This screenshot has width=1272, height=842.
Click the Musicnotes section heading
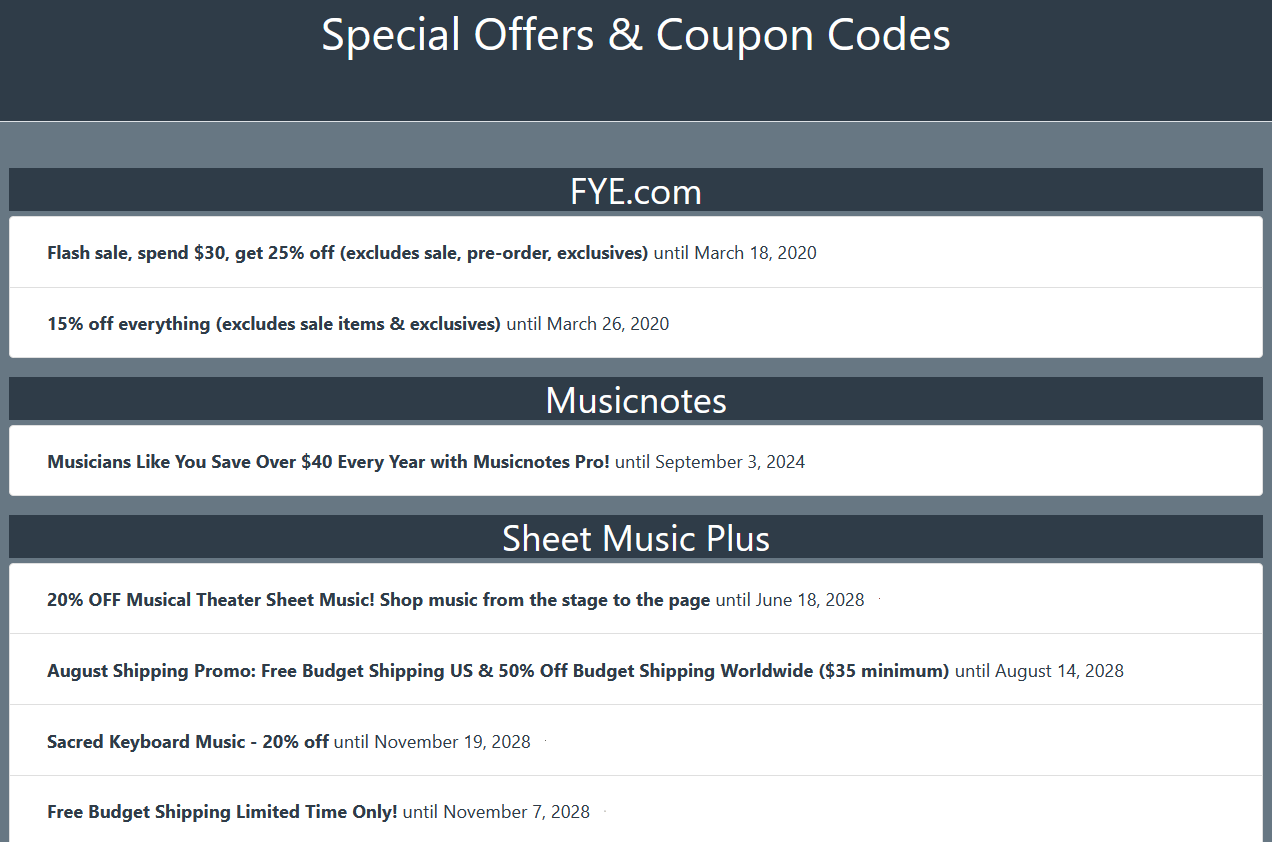click(x=636, y=400)
